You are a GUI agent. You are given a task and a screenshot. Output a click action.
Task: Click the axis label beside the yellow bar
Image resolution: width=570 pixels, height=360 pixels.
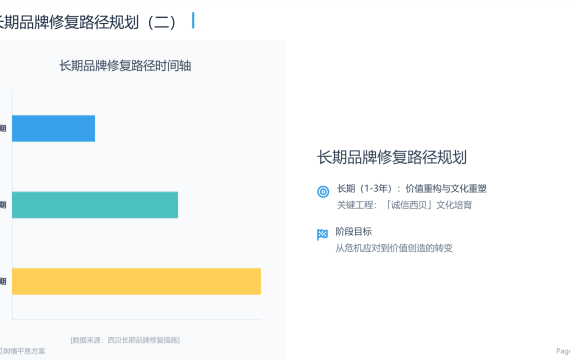click(x=3, y=281)
